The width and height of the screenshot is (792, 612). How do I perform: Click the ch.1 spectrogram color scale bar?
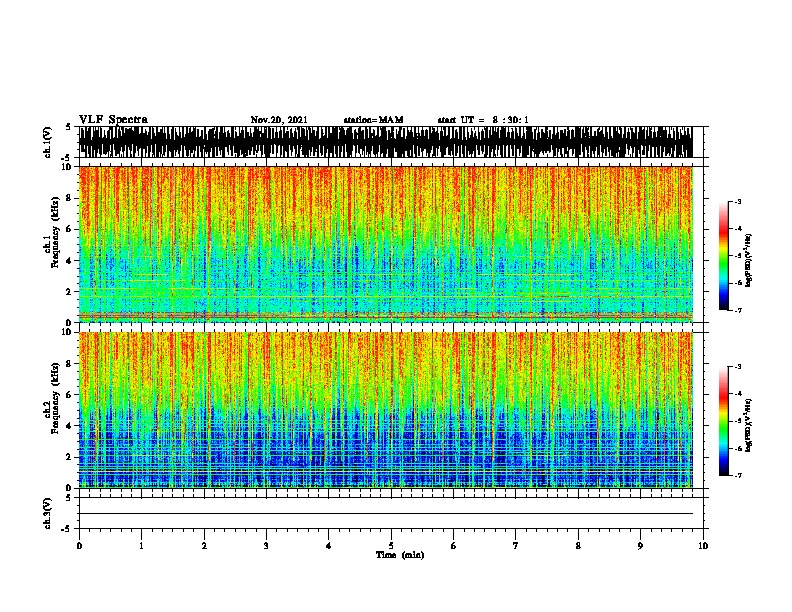(x=724, y=256)
